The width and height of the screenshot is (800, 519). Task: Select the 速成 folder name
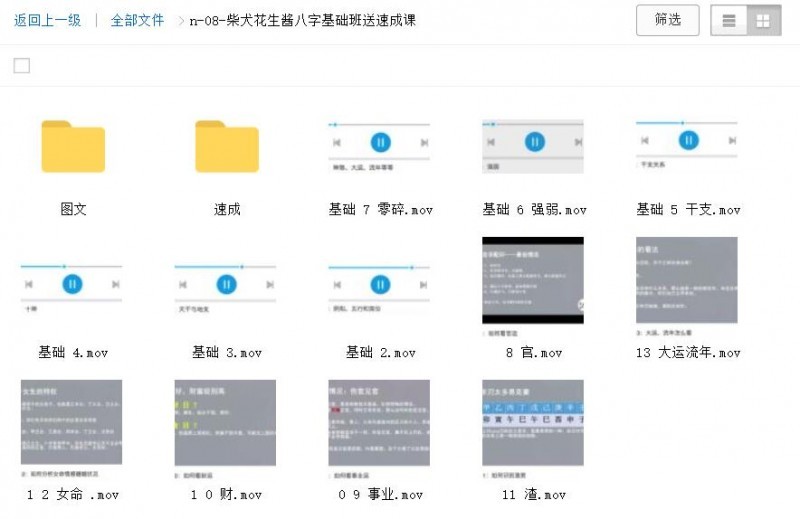[227, 209]
